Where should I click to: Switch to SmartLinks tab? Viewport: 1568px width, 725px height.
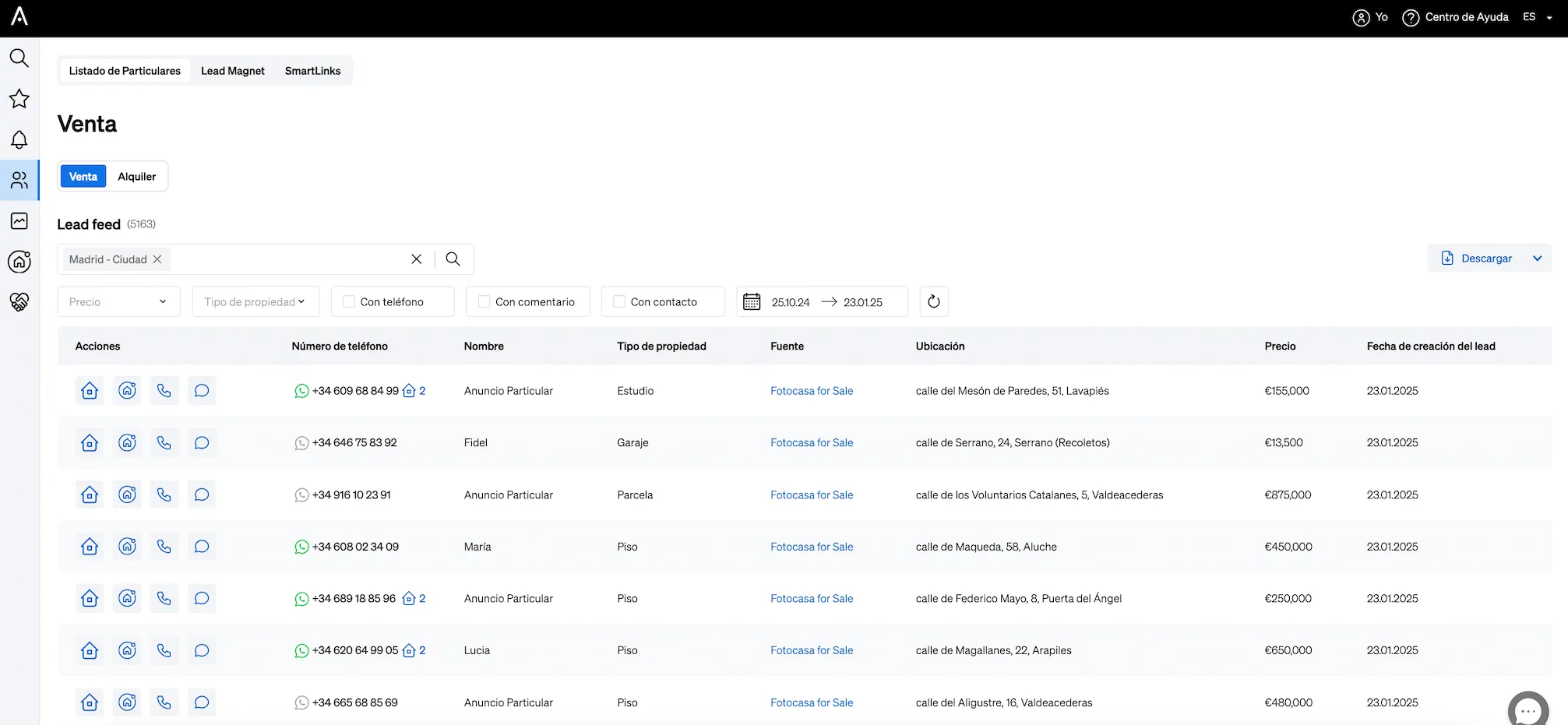click(x=312, y=71)
